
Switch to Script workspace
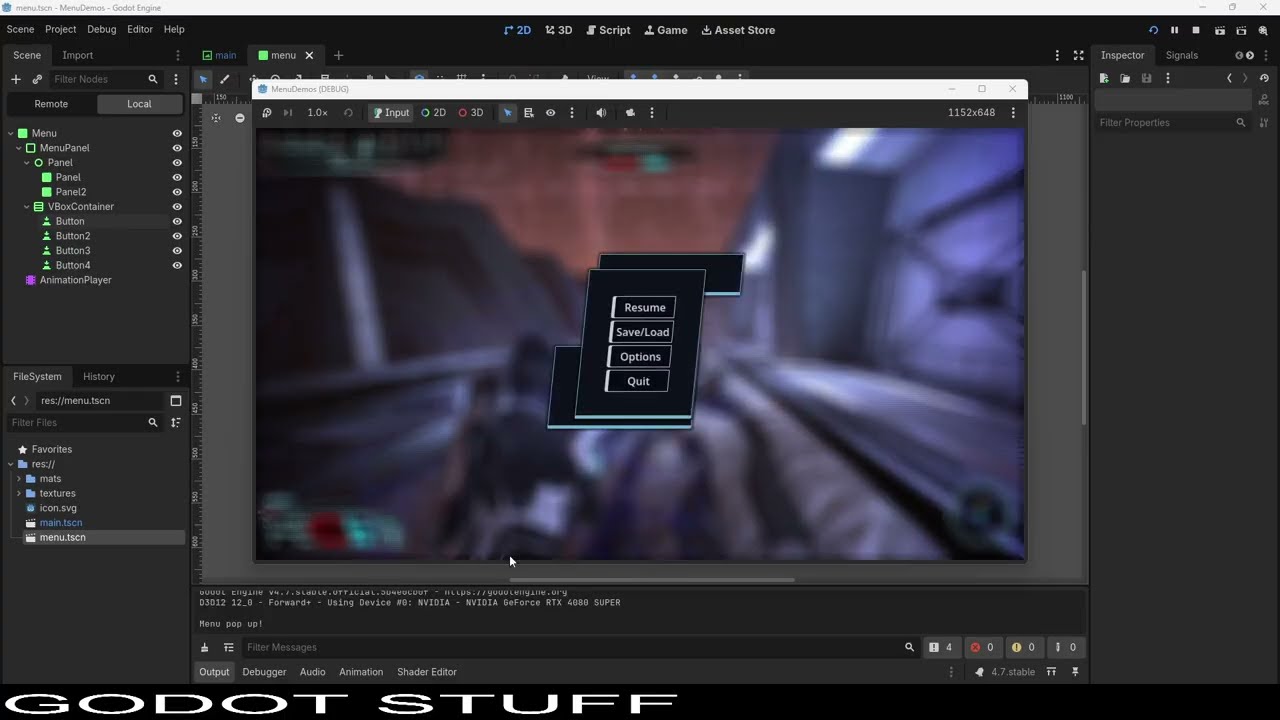point(608,30)
